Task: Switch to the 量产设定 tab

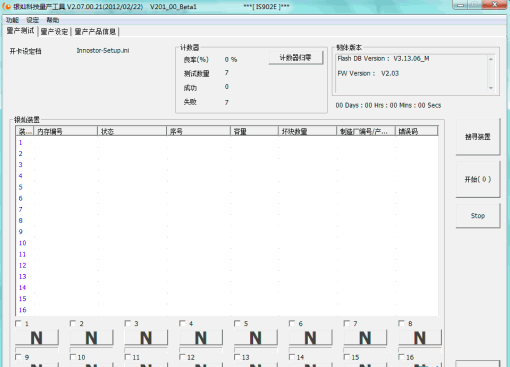Action: click(x=54, y=32)
